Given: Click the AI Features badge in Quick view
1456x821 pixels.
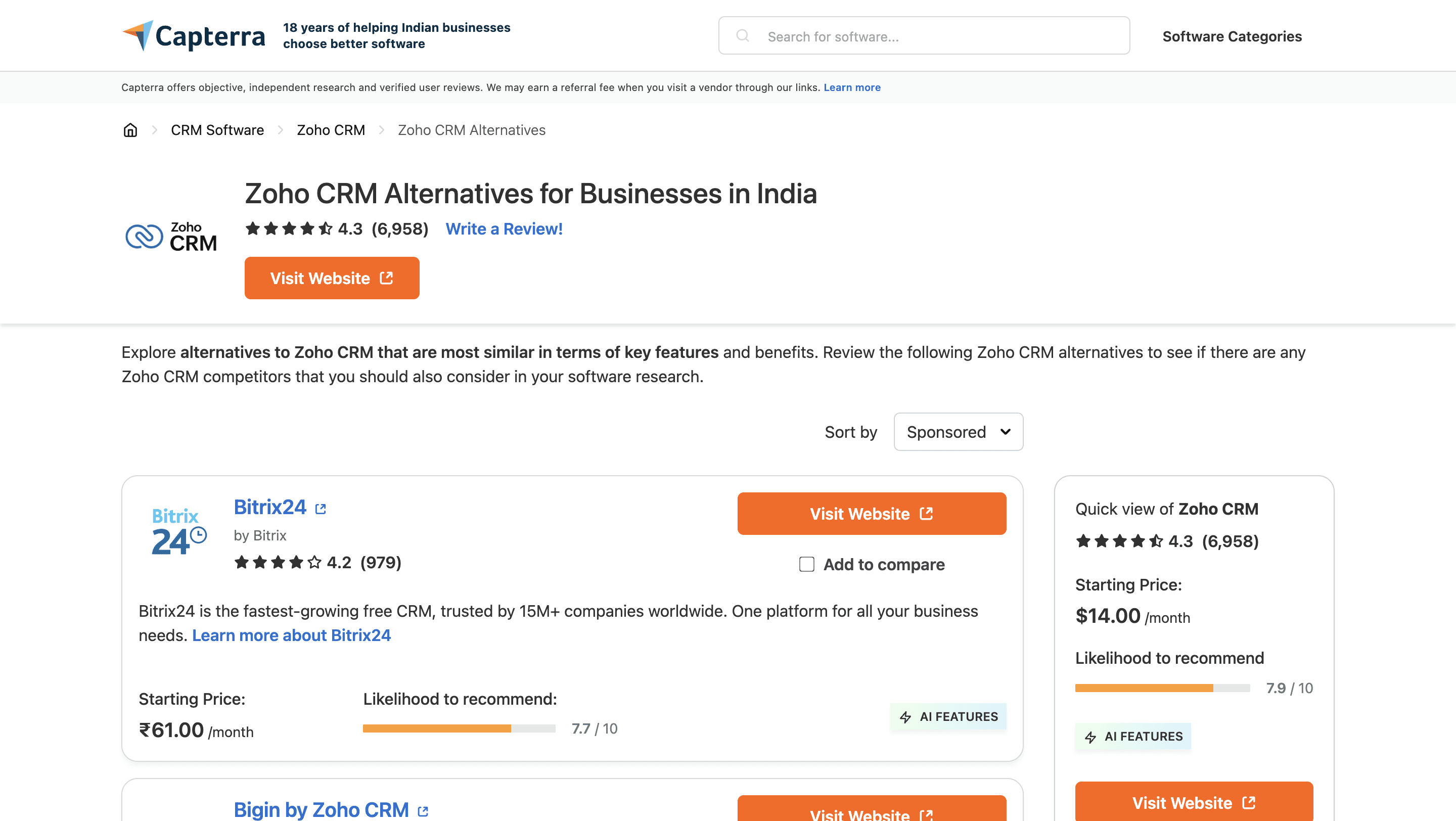Looking at the screenshot, I should (x=1132, y=736).
